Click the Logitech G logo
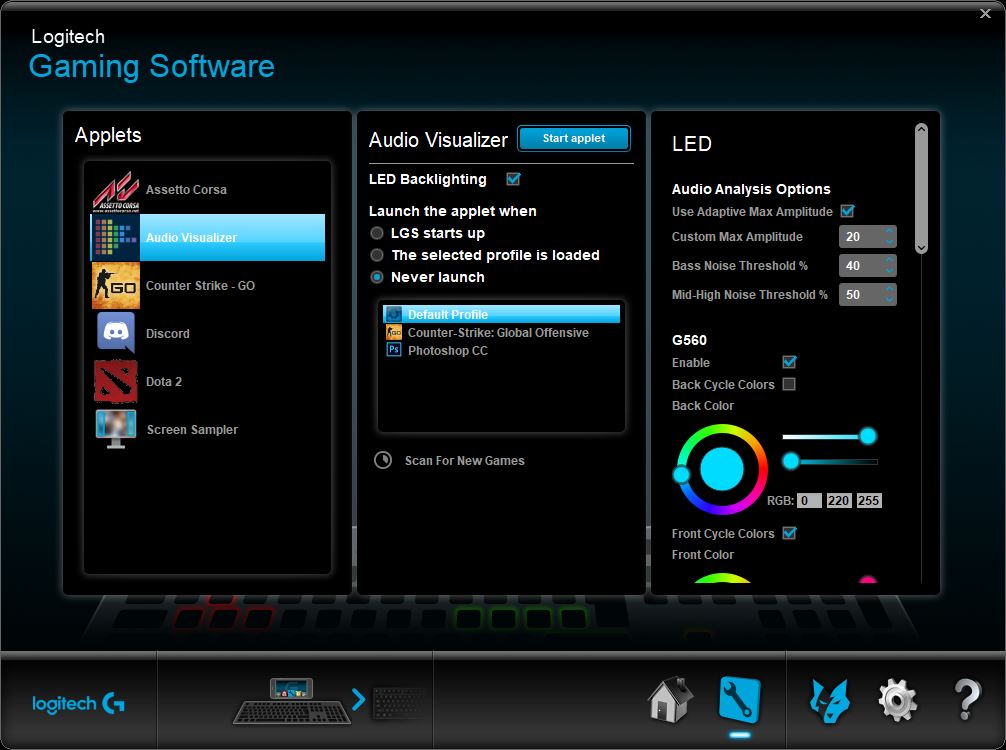 point(78,704)
